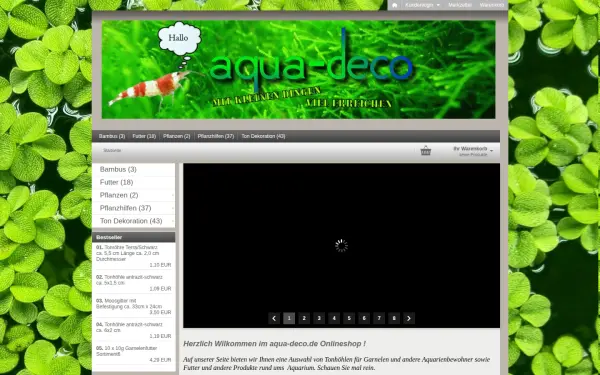Jump to slide 1
This screenshot has height=375, width=600.
[289, 318]
